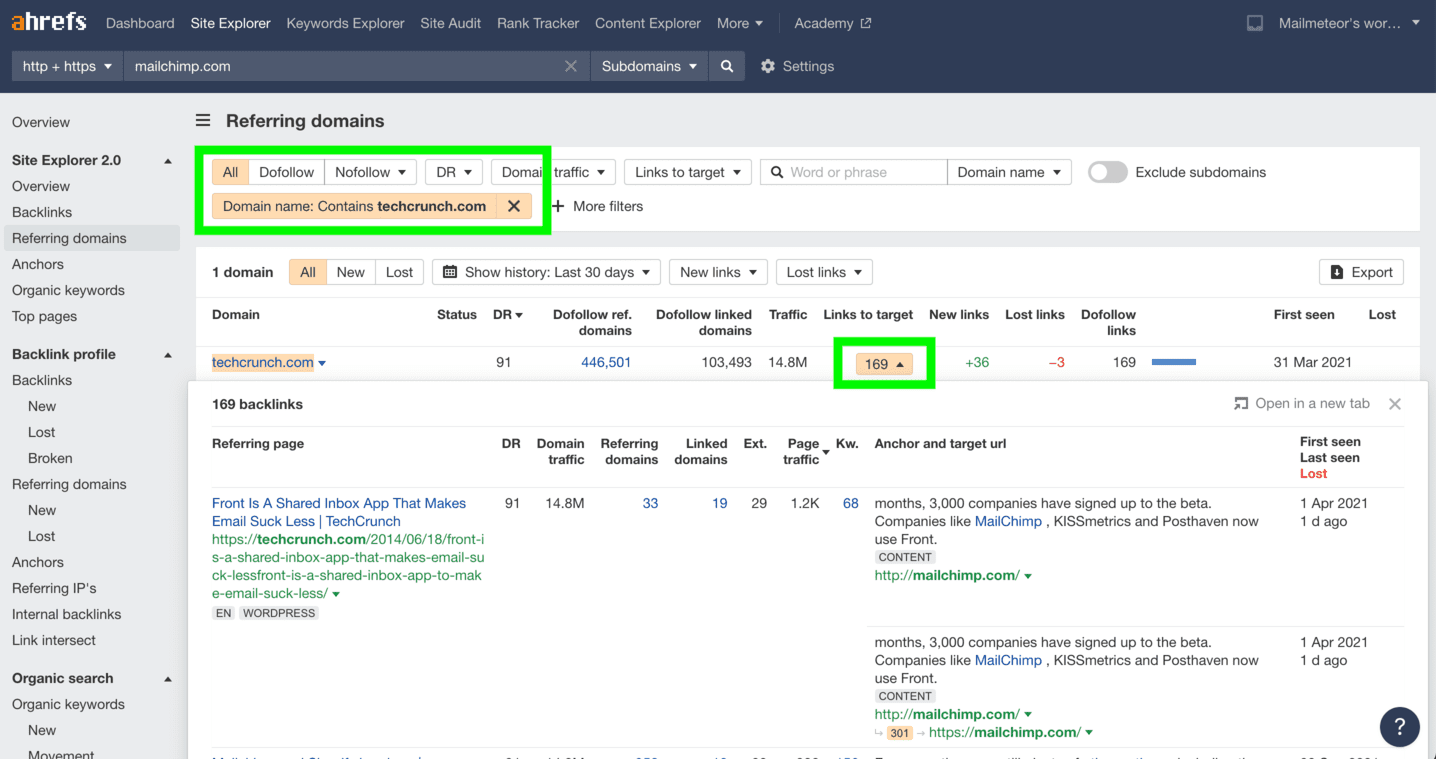Screen dimensions: 1436x759
Task: Open Dashboard in top navigation
Action: [x=140, y=23]
